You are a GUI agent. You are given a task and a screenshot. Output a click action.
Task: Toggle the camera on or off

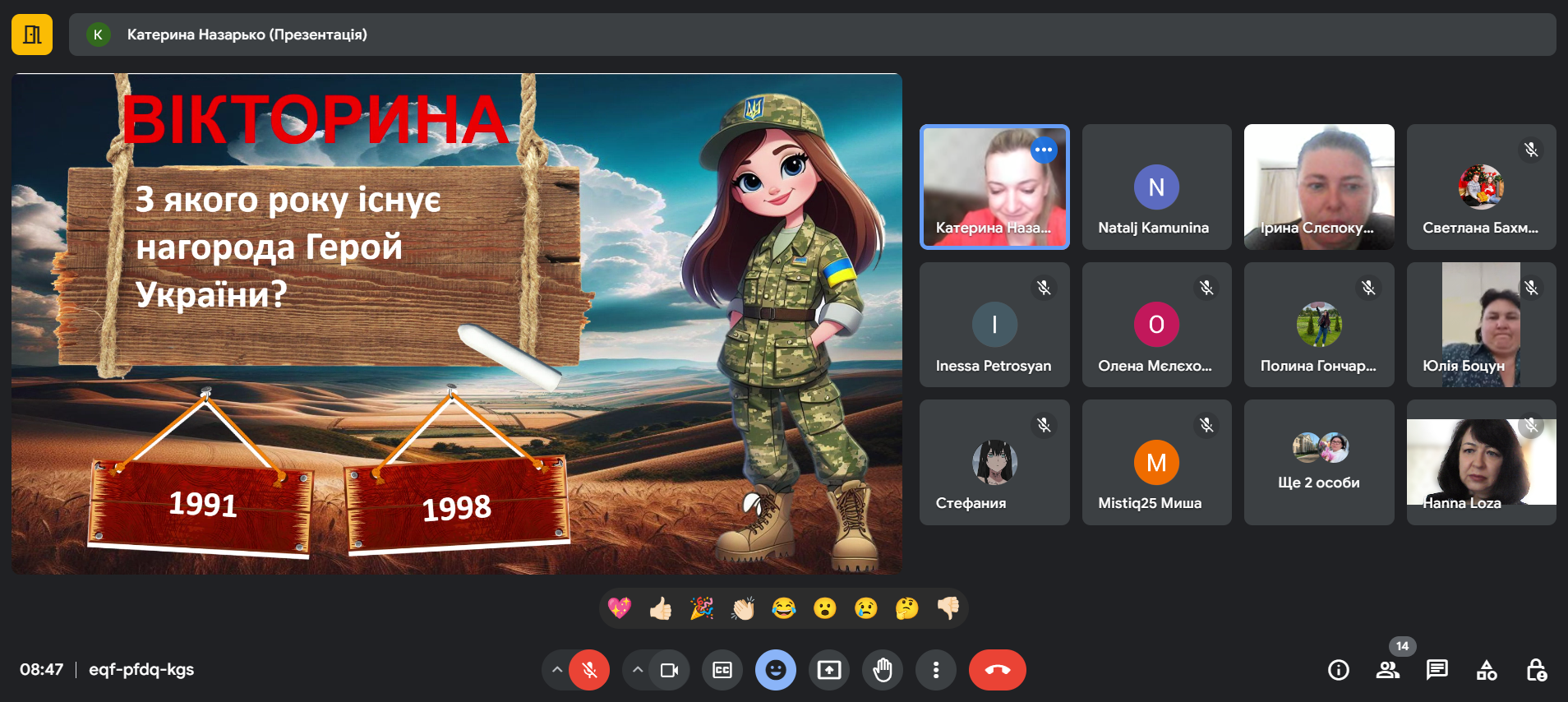pos(669,670)
